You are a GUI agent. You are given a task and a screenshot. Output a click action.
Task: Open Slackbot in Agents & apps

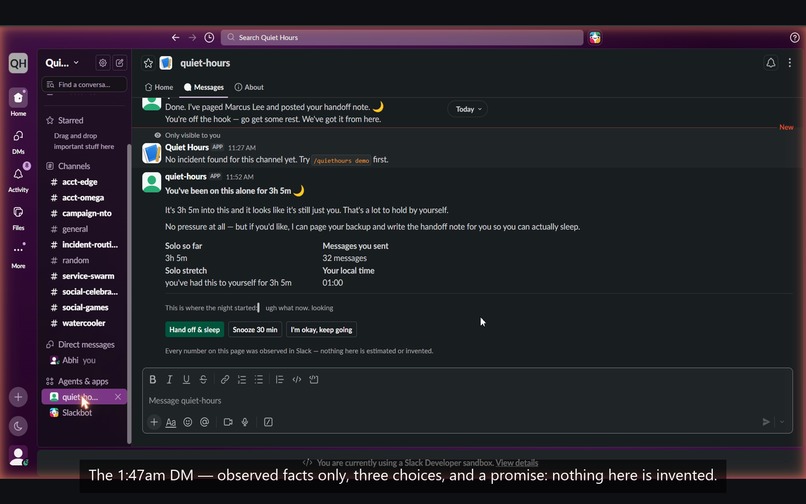tap(84, 412)
